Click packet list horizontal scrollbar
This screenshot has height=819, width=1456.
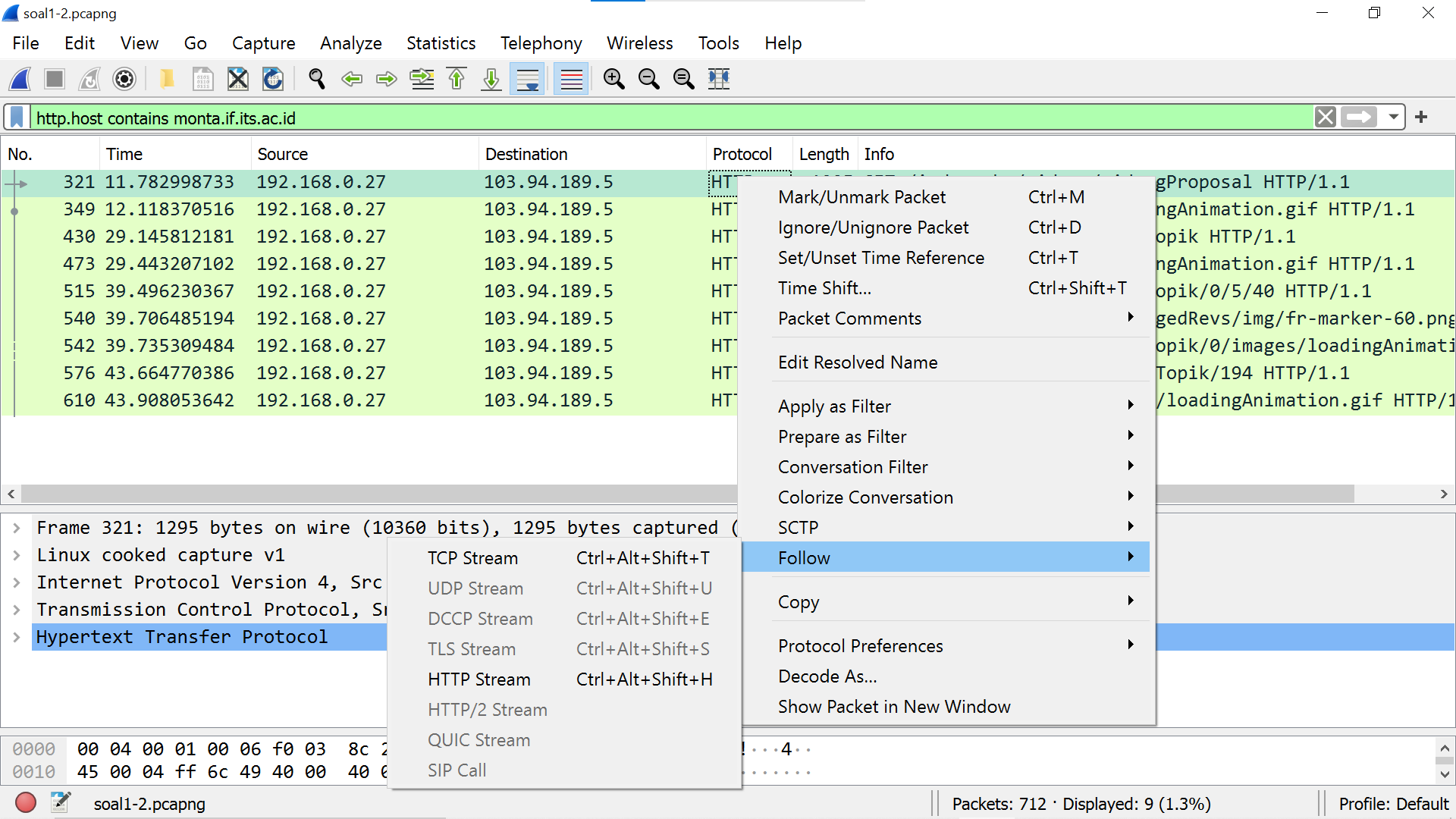click(379, 494)
